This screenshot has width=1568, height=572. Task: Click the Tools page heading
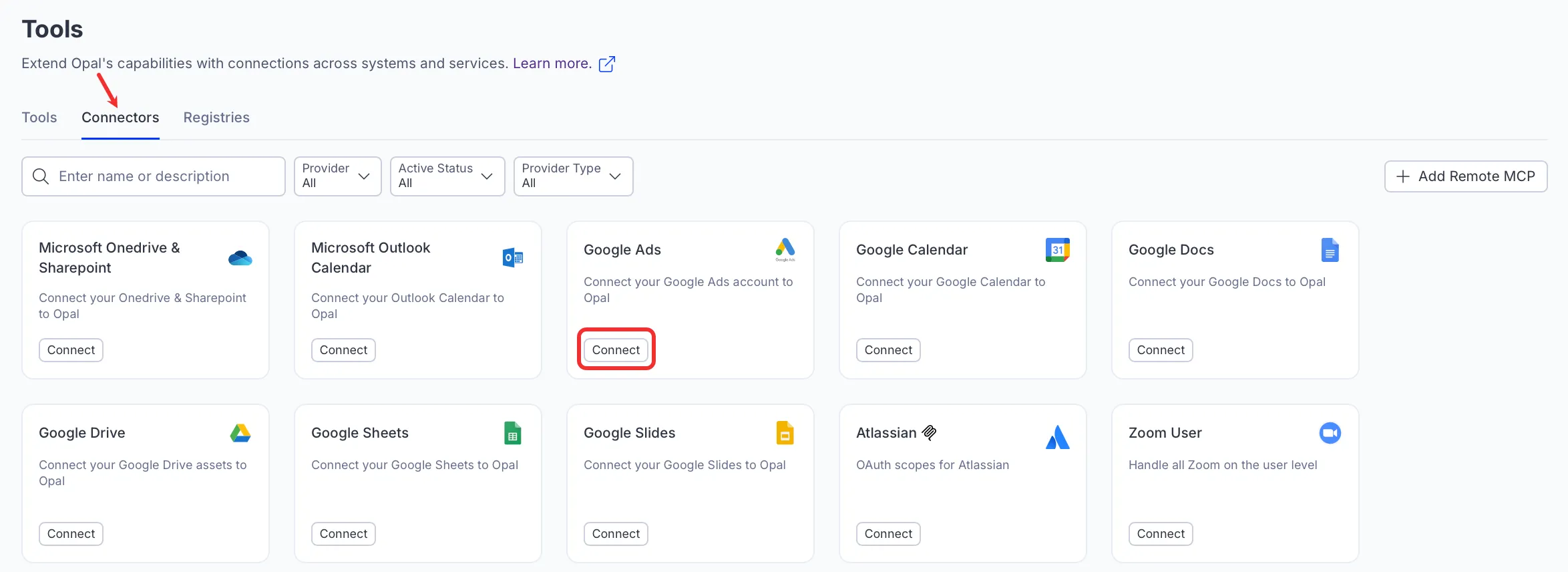point(52,29)
